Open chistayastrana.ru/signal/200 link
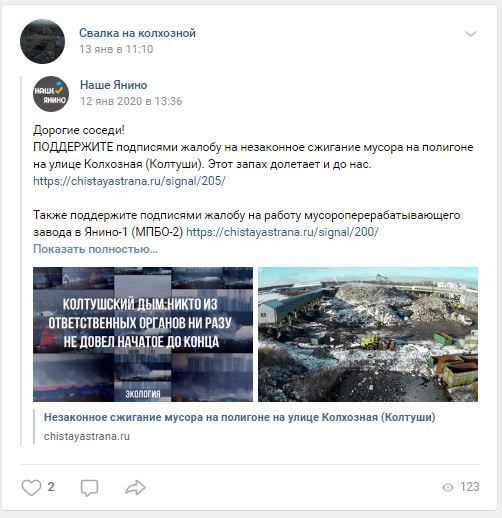This screenshot has width=502, height=518. [x=282, y=232]
